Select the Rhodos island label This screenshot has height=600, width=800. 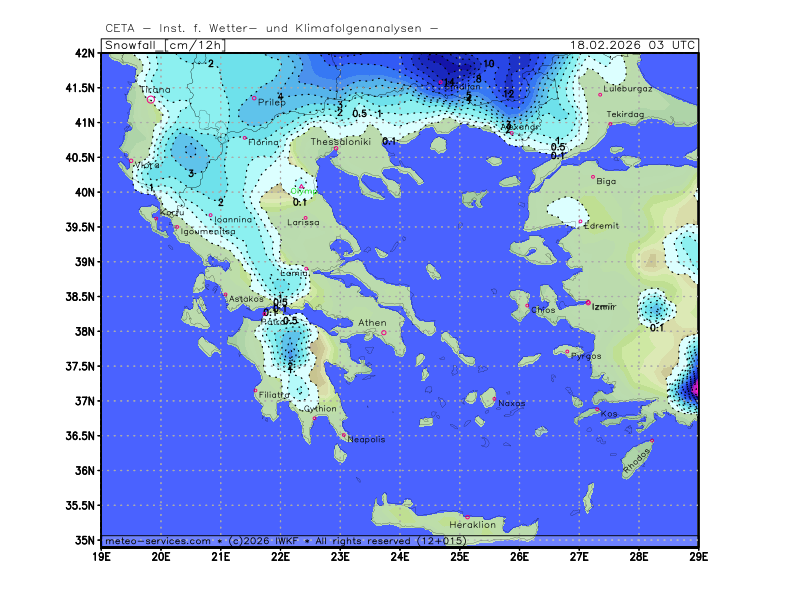(636, 461)
